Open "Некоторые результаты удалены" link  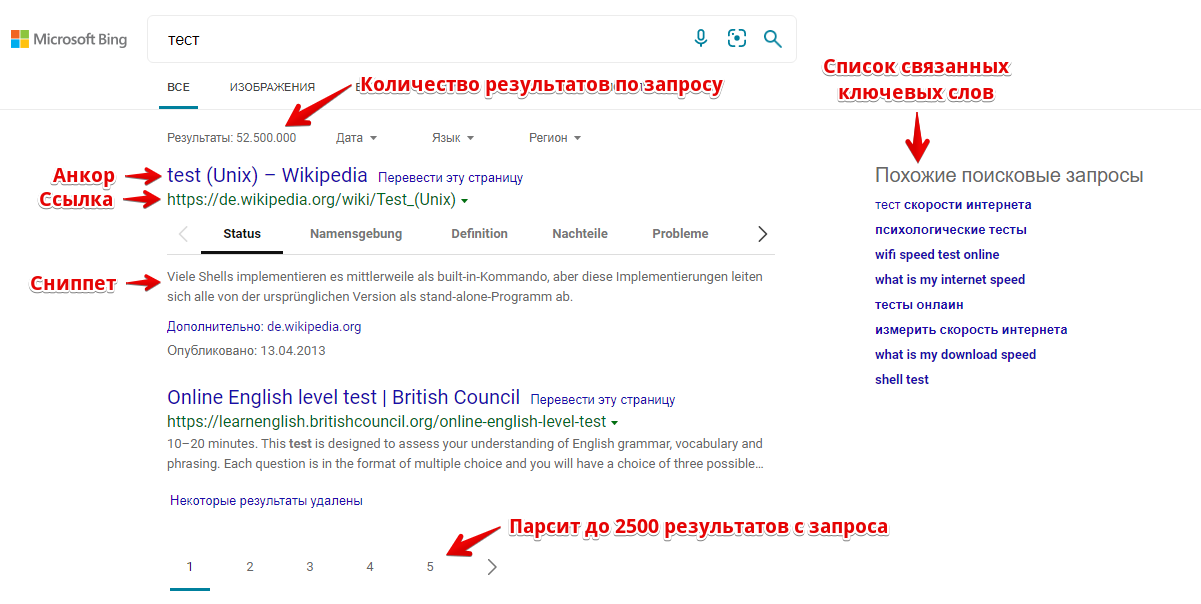click(x=266, y=500)
